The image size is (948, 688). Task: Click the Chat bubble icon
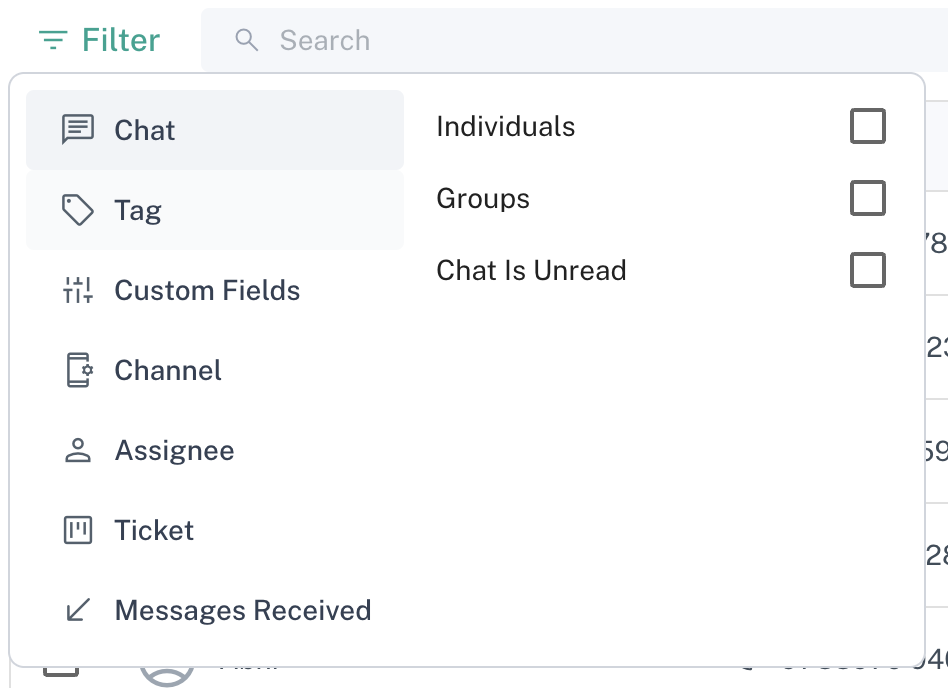click(x=78, y=129)
